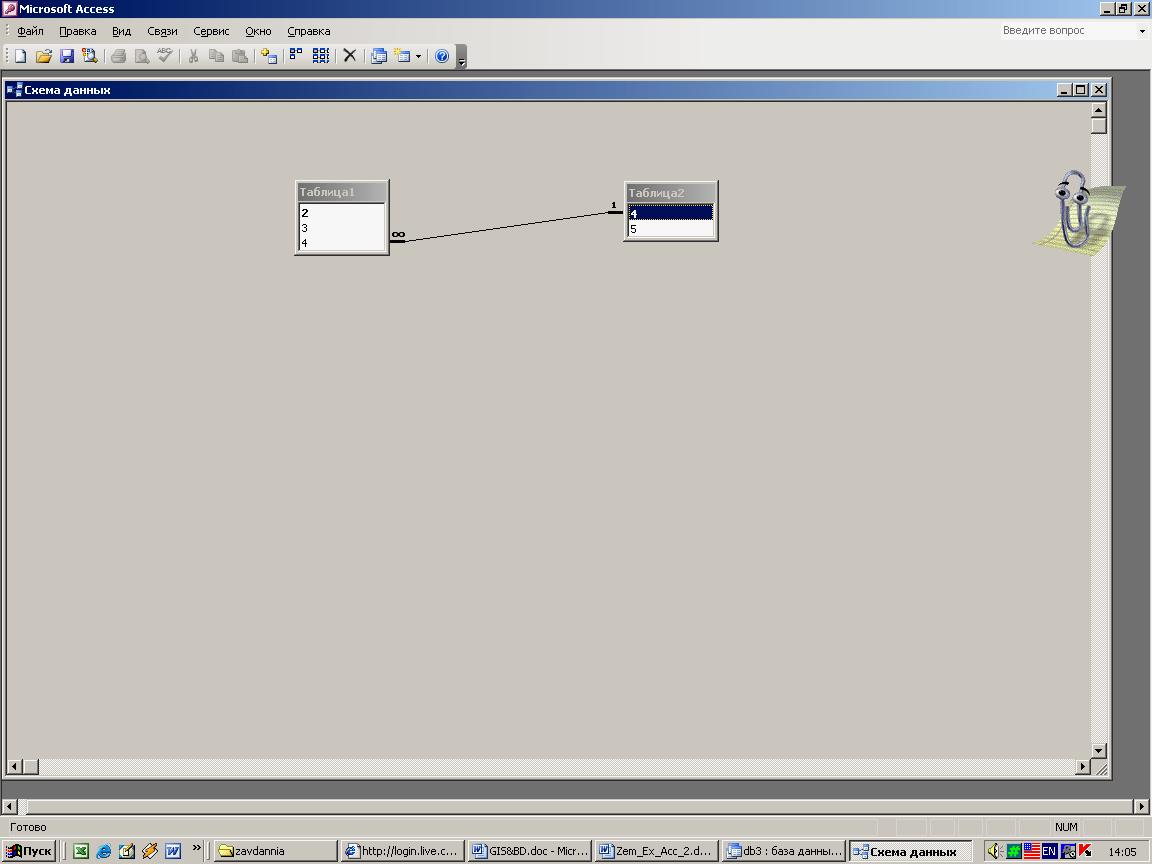Click the Print Preview toolbar icon
Viewport: 1152px width, 864px height.
[141, 56]
